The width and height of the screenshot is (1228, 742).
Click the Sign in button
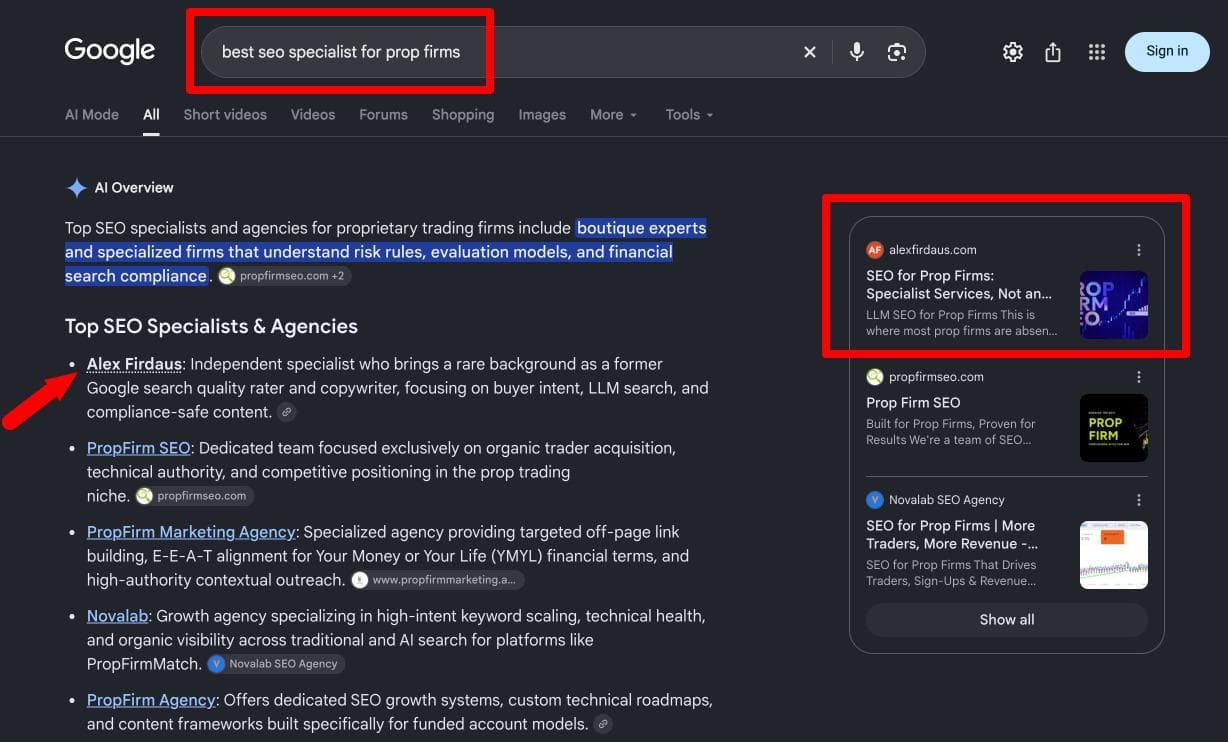pyautogui.click(x=1167, y=52)
